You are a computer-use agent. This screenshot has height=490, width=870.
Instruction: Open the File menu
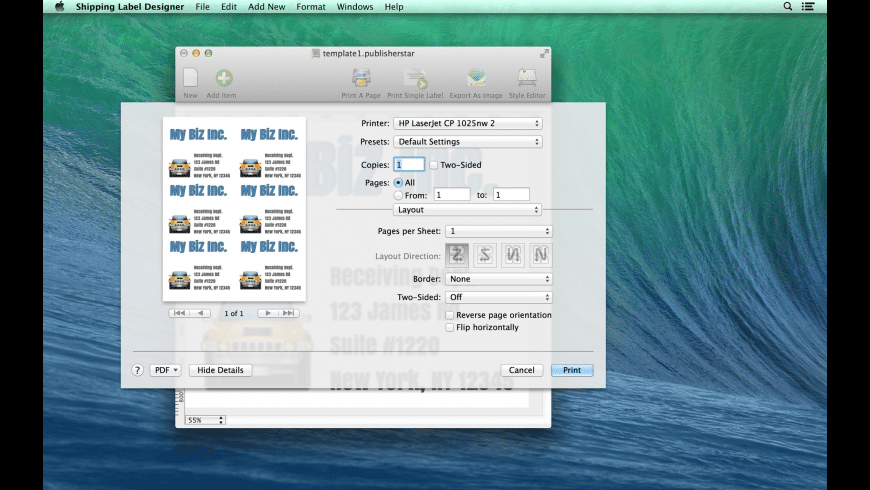click(203, 7)
